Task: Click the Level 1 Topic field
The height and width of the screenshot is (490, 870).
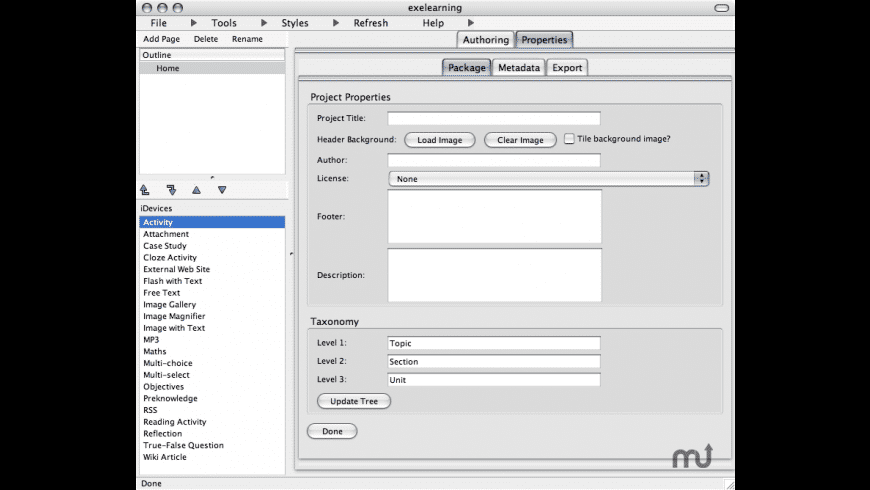Action: [x=494, y=343]
